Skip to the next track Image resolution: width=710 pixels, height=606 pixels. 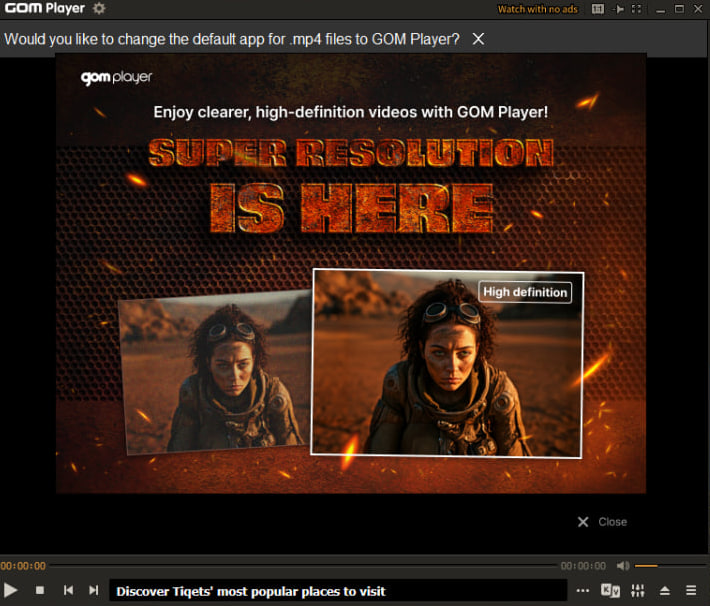[x=94, y=590]
